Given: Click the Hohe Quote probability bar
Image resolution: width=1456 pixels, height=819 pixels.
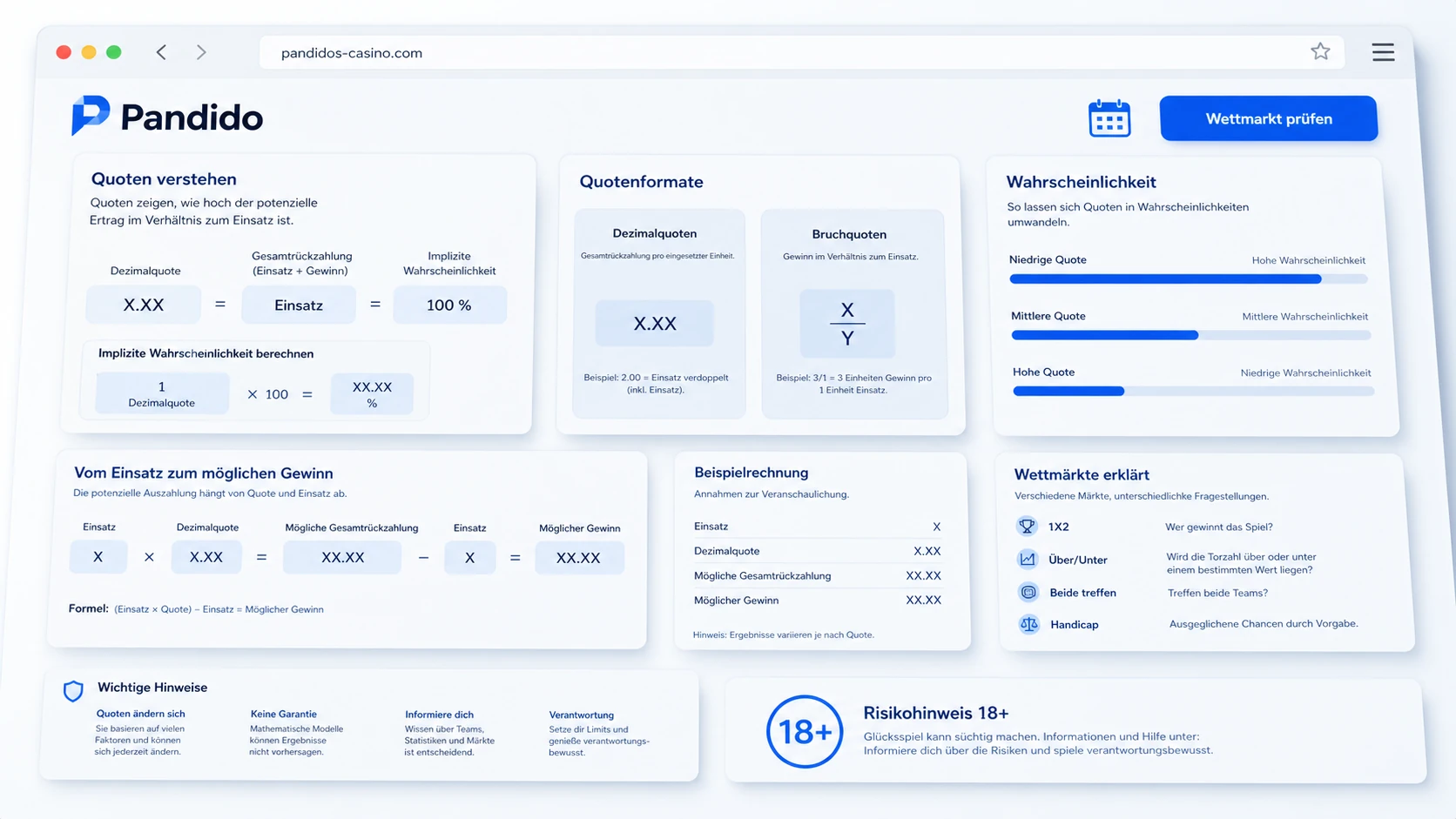Looking at the screenshot, I should click(1193, 392).
